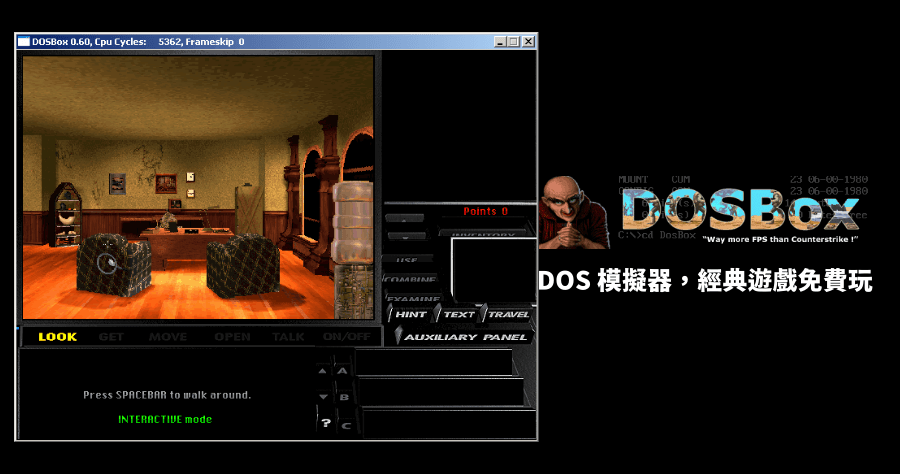Click the green INTERACTIVE mode text
This screenshot has height=474, width=900.
(x=165, y=419)
